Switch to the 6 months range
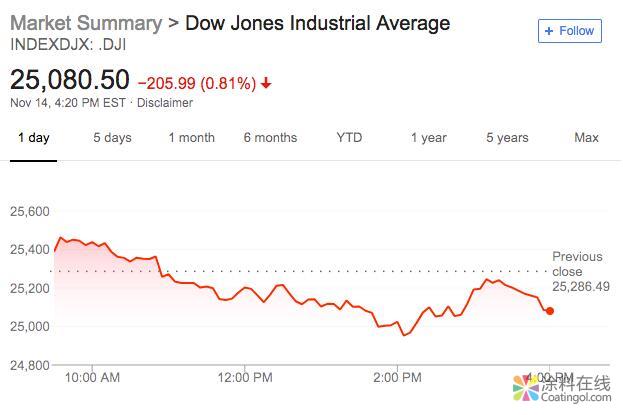623x415 pixels. (x=270, y=138)
